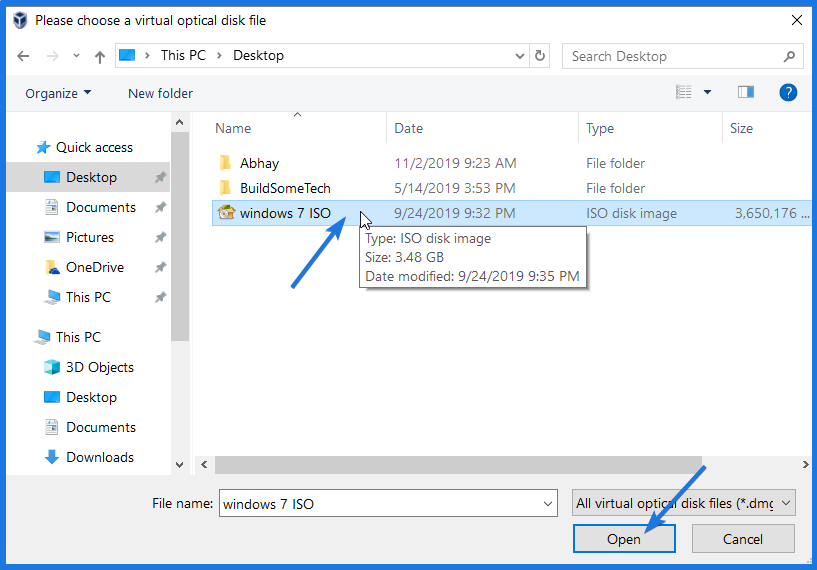Screen dimensions: 817x570
Task: Select 3D Objects under This PC
Action: coord(99,367)
